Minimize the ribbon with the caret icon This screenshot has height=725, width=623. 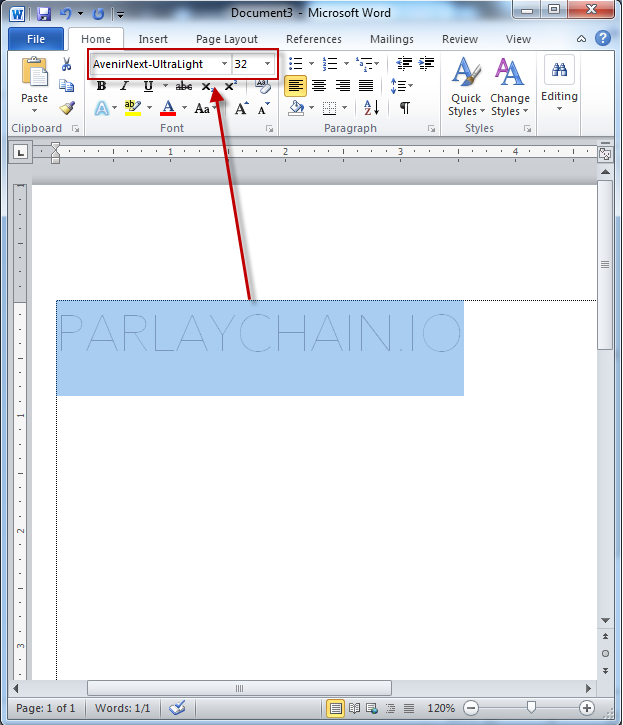click(581, 39)
